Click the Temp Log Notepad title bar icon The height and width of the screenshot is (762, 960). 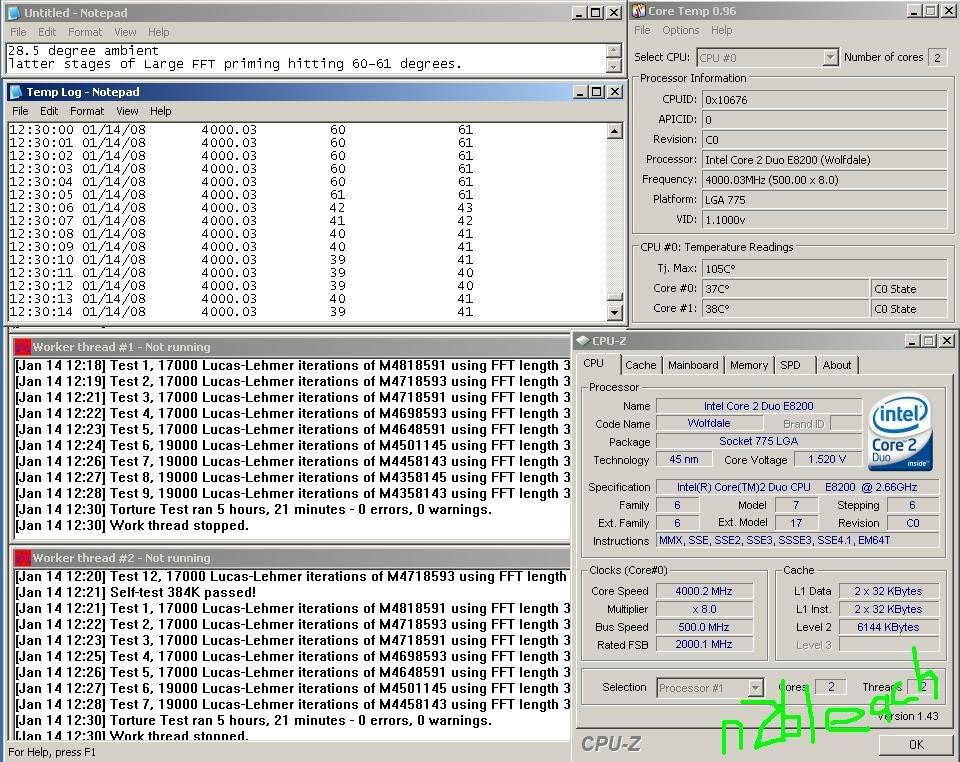pos(16,92)
